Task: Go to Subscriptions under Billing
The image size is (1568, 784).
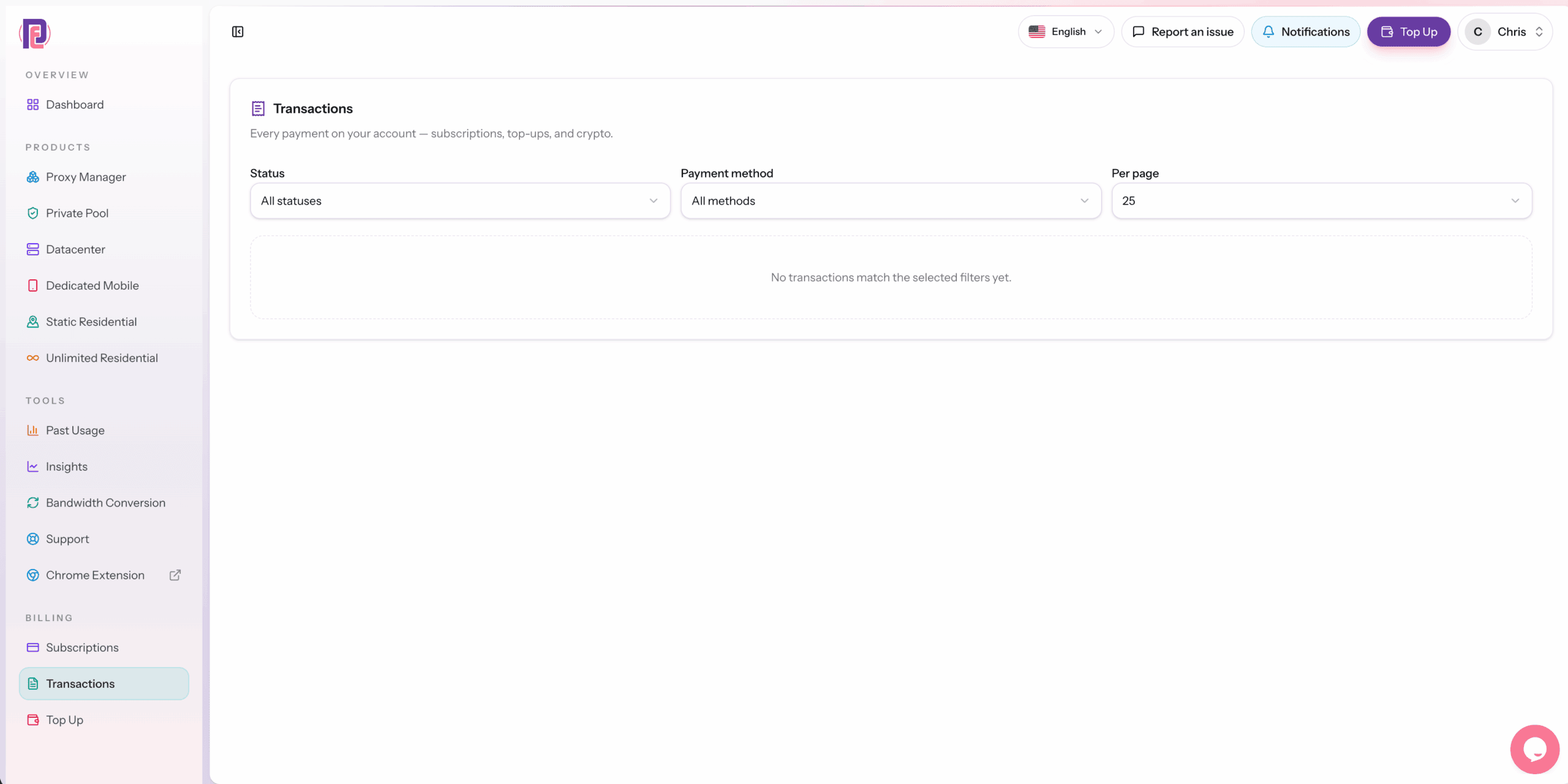Action: coord(104,647)
